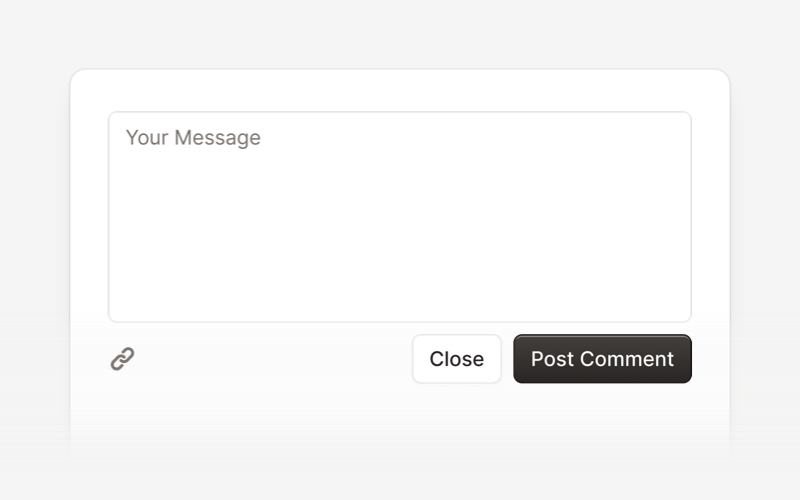Click the Post Comment button
Viewport: 800px width, 500px height.
[x=603, y=359]
